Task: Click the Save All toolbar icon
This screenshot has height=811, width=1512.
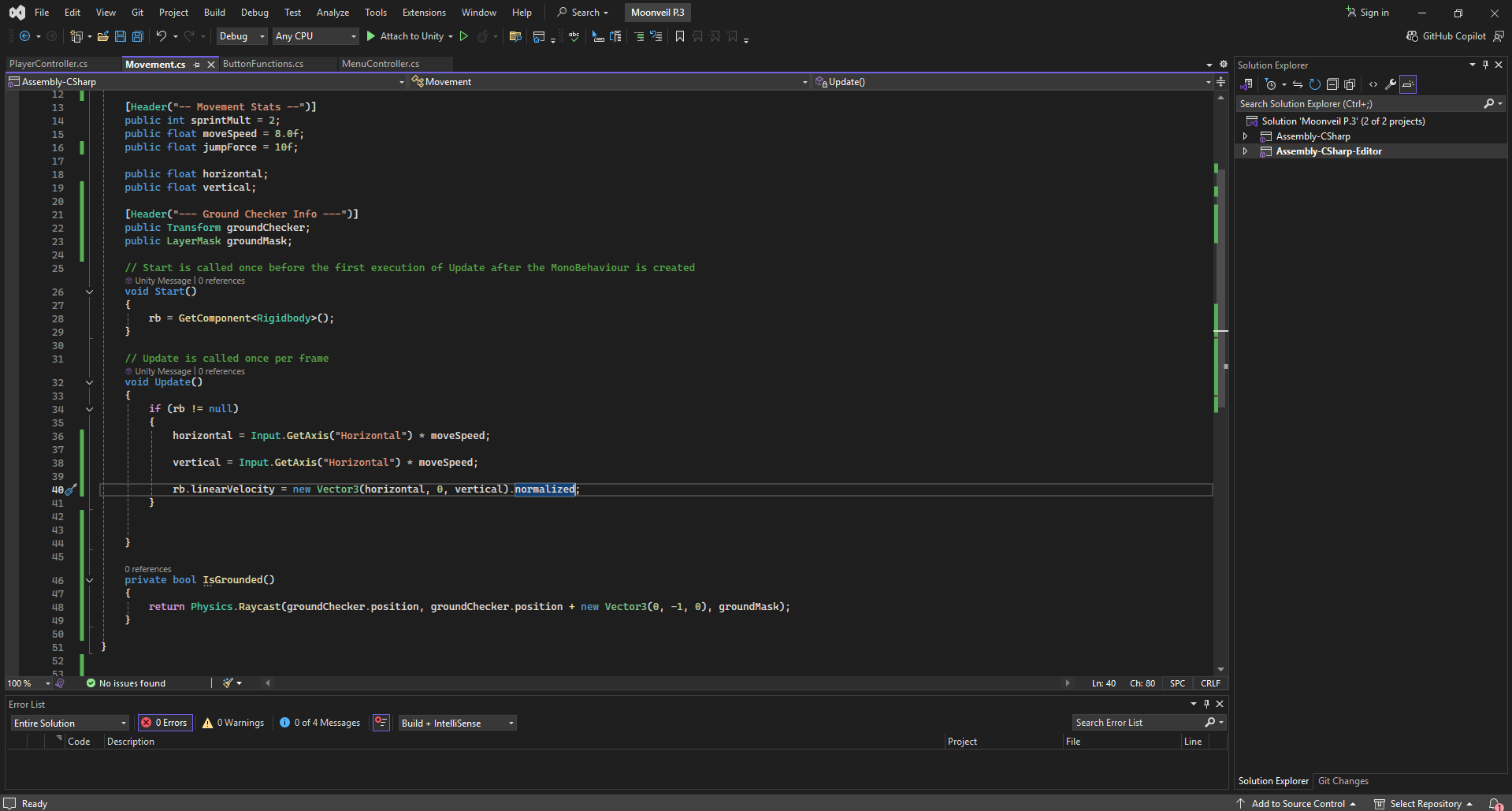Action: pos(138,36)
